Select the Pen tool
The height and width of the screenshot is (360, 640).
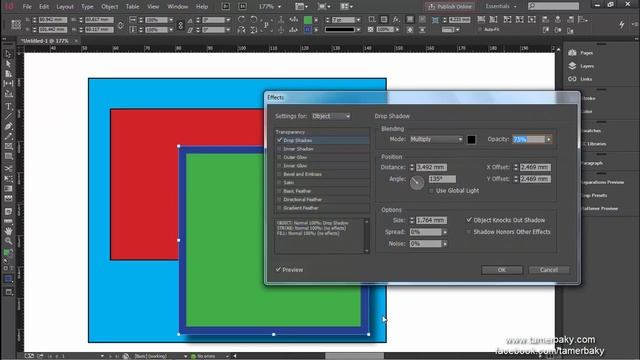[x=8, y=126]
